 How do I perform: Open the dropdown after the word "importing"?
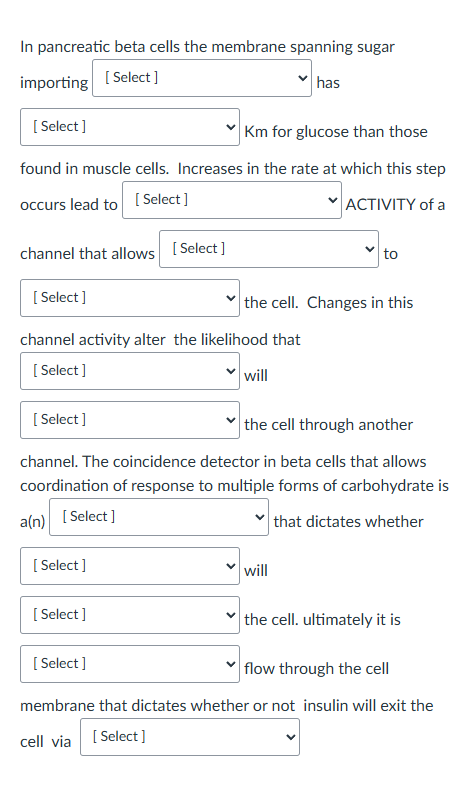(202, 78)
